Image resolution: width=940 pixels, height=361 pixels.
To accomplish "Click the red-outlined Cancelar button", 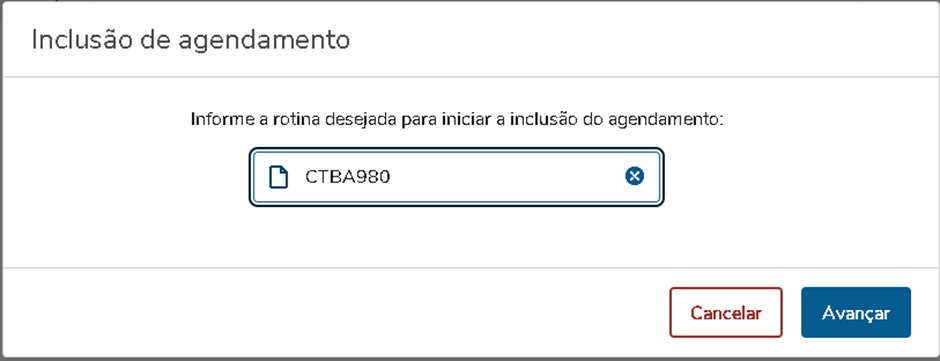I will (x=726, y=312).
